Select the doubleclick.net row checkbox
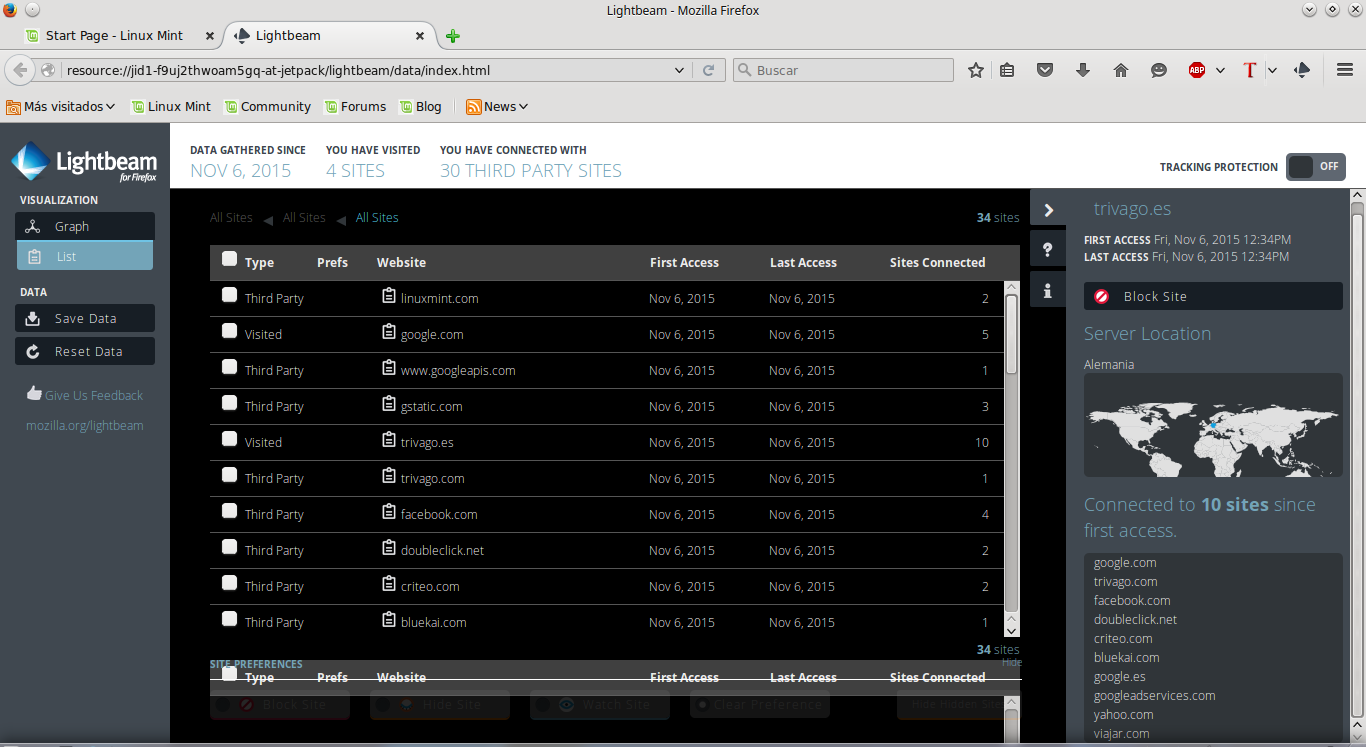1366x747 pixels. 229,547
